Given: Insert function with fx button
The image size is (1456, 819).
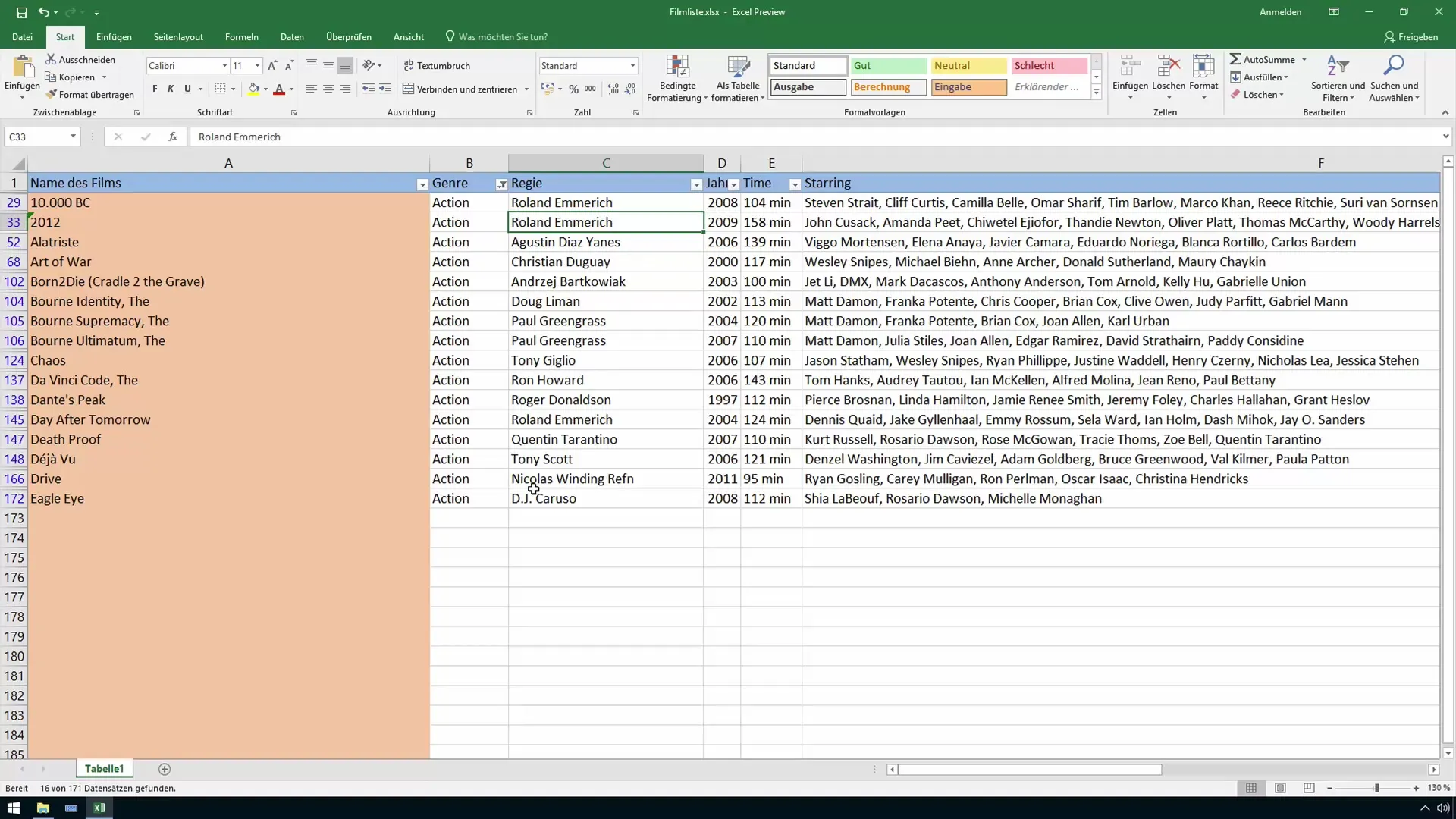Looking at the screenshot, I should [173, 136].
